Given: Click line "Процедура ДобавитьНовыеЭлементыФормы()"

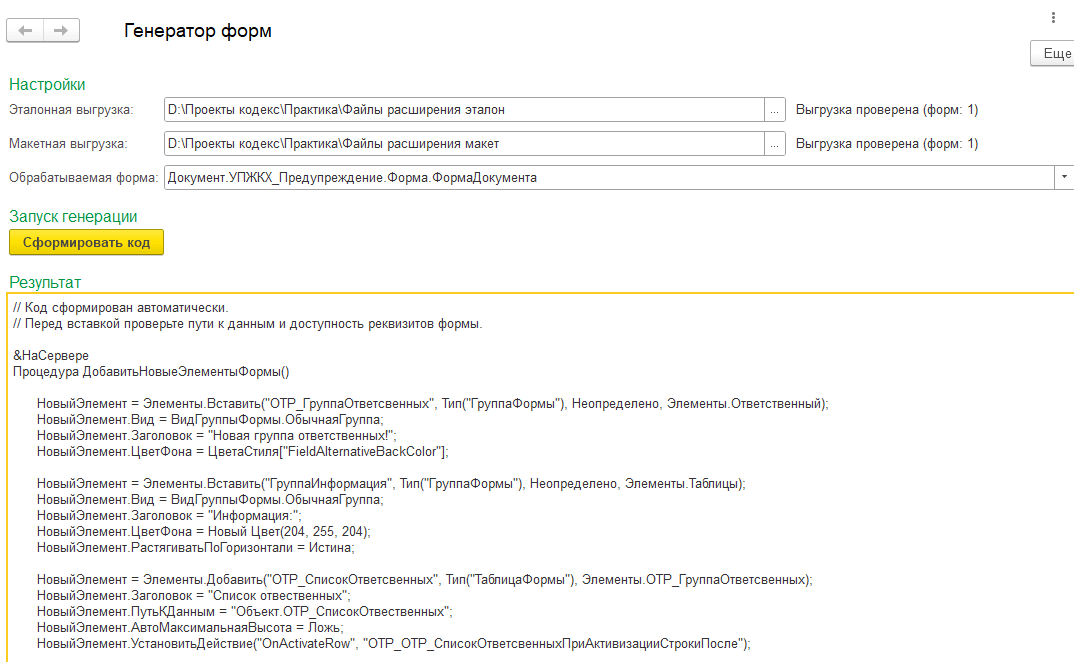Looking at the screenshot, I should point(151,372).
